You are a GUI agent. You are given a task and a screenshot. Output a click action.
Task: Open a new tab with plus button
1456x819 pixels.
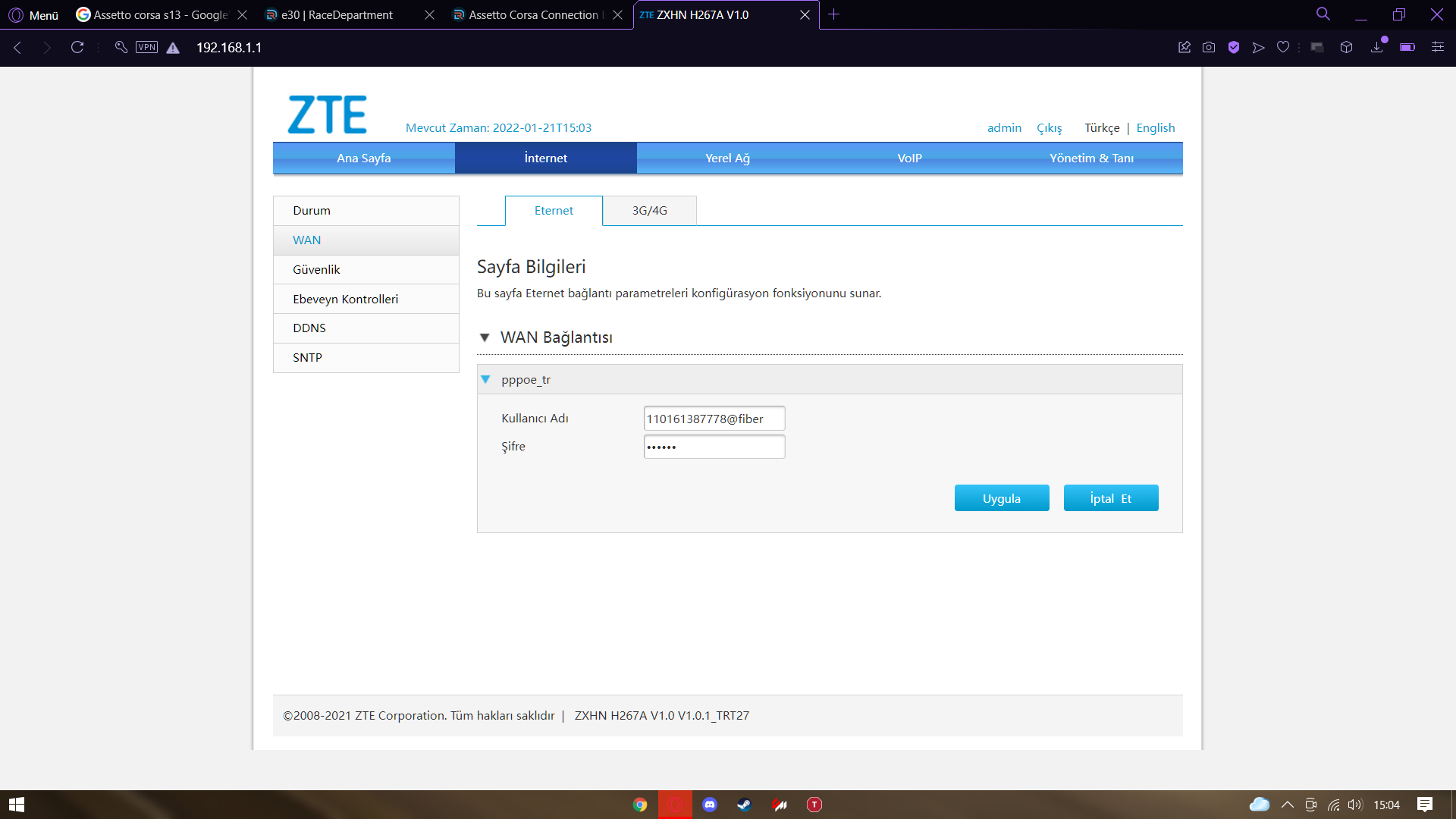tap(834, 14)
